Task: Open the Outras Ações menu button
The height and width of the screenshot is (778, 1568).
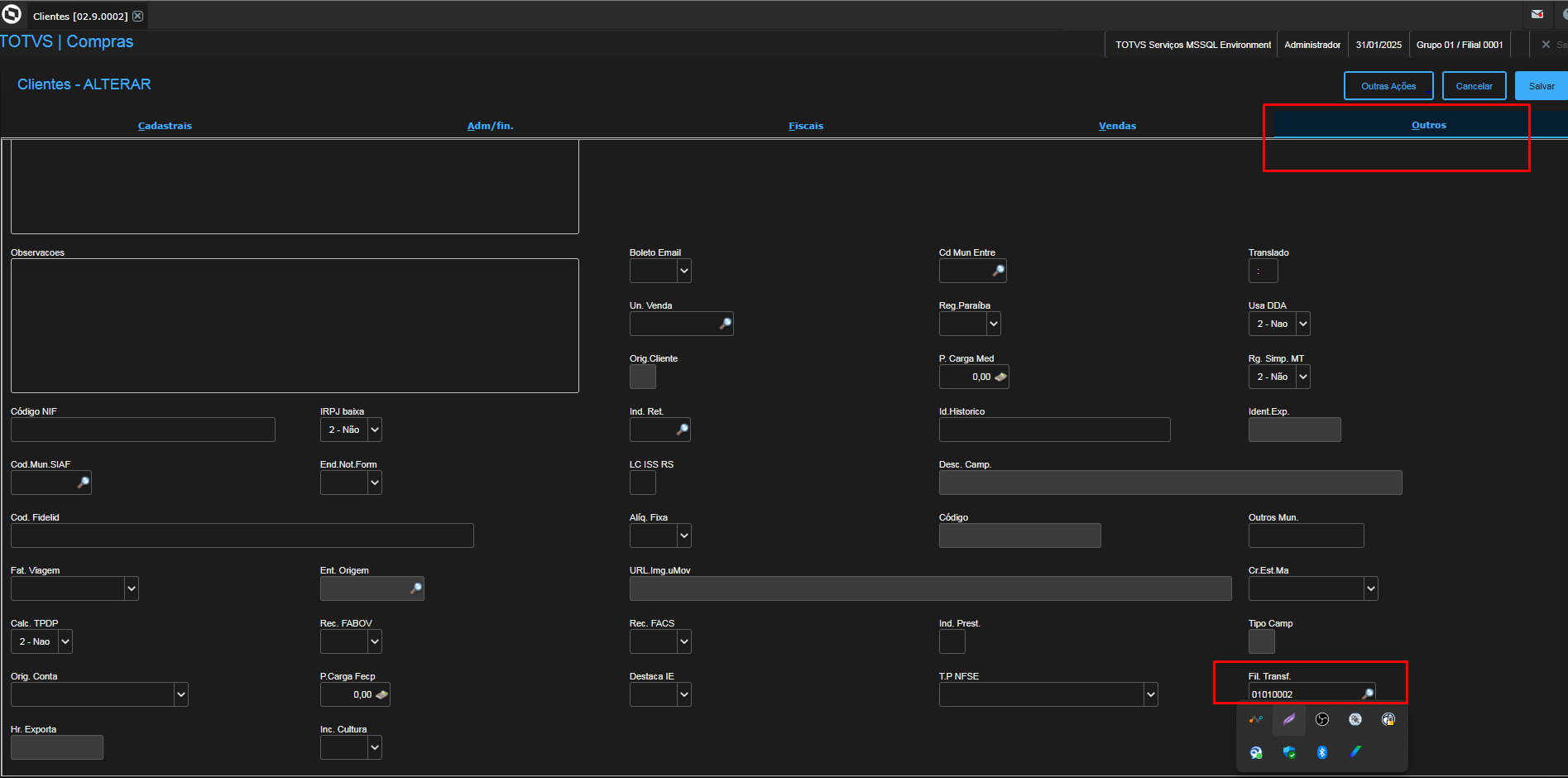Action: tap(1388, 86)
